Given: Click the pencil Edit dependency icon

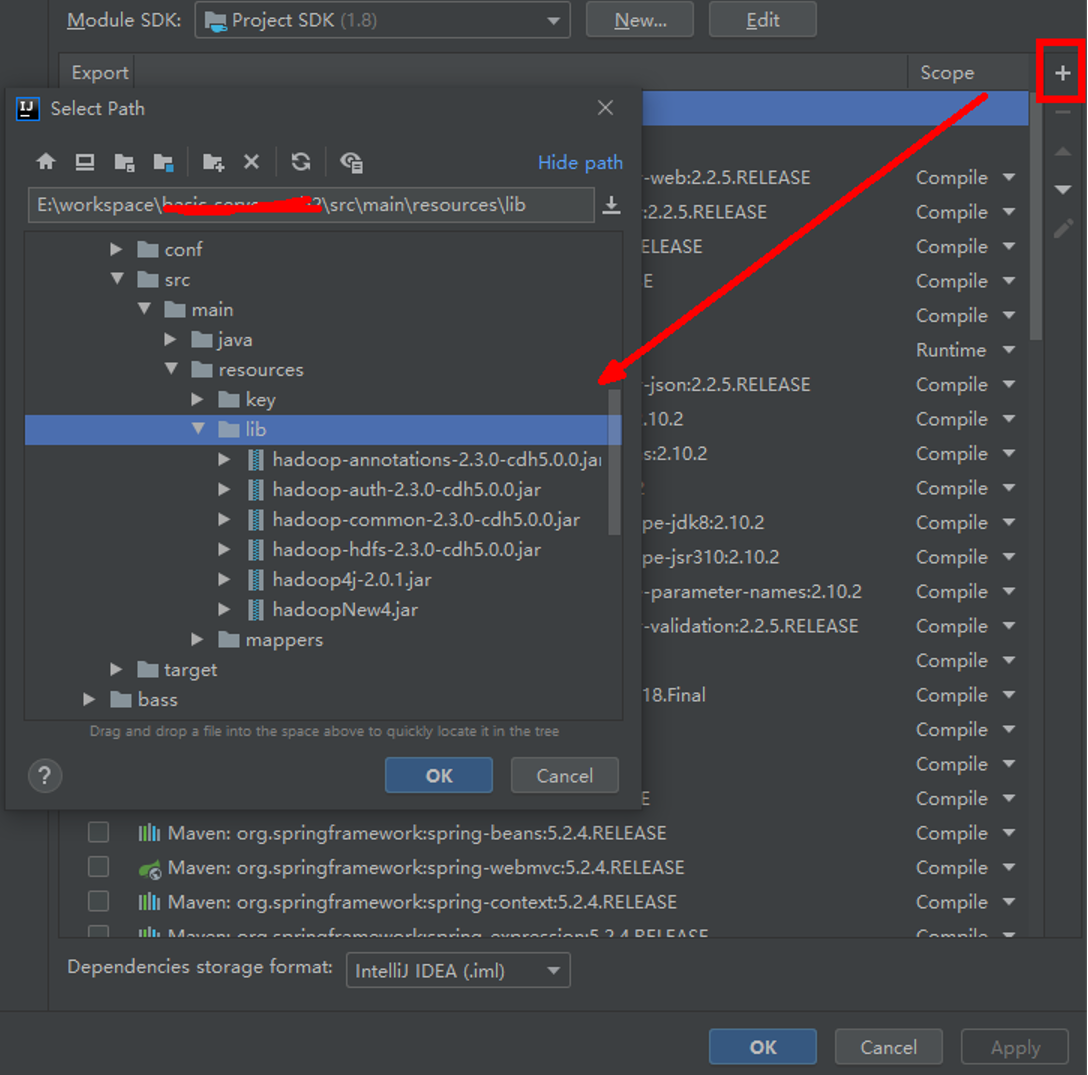Looking at the screenshot, I should pos(1062,228).
